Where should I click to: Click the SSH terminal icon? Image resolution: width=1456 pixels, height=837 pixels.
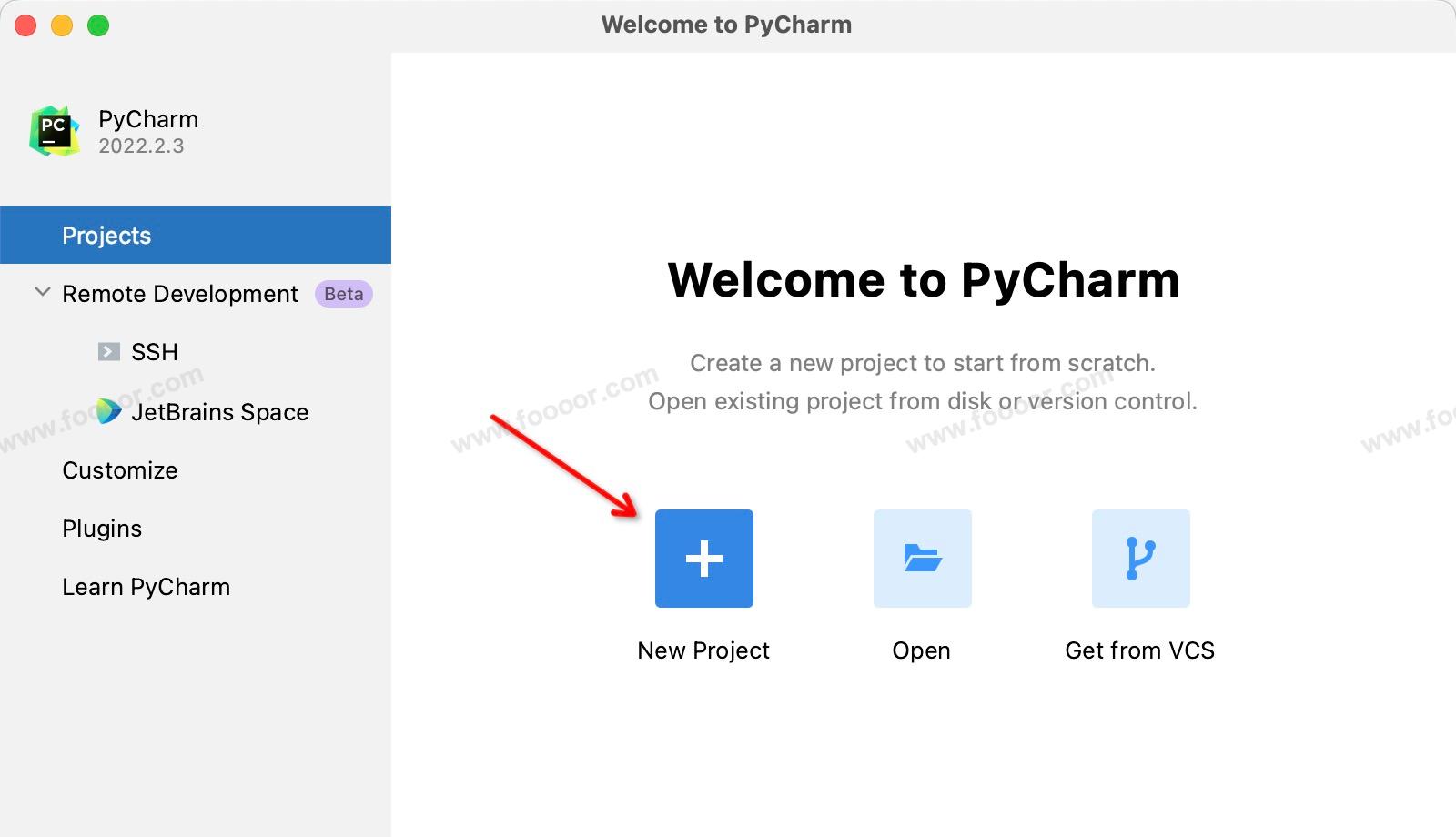pos(109,352)
